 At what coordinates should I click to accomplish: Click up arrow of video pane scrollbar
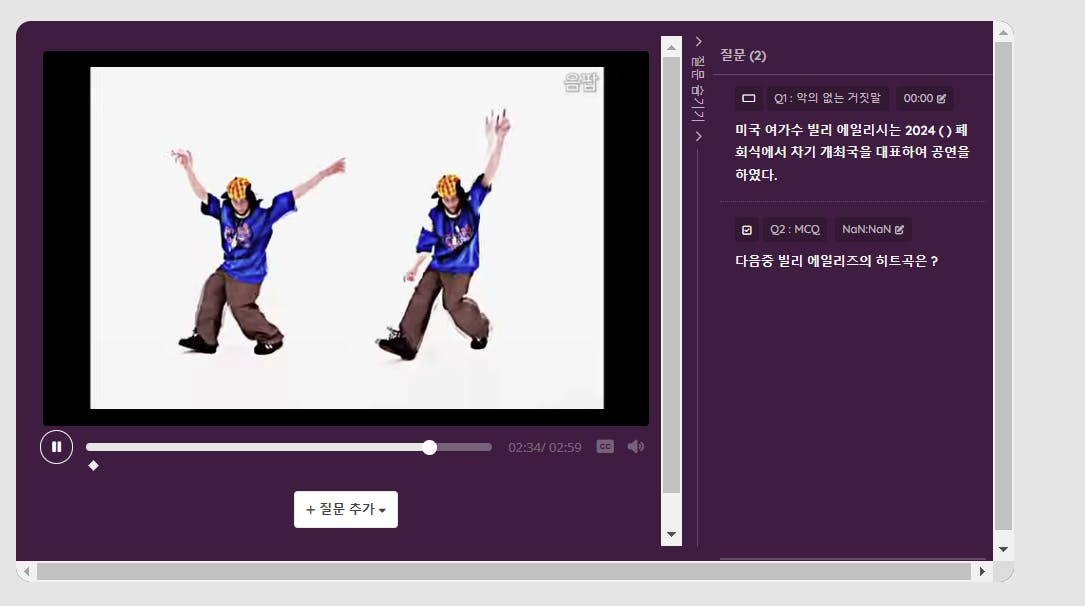[x=671, y=47]
